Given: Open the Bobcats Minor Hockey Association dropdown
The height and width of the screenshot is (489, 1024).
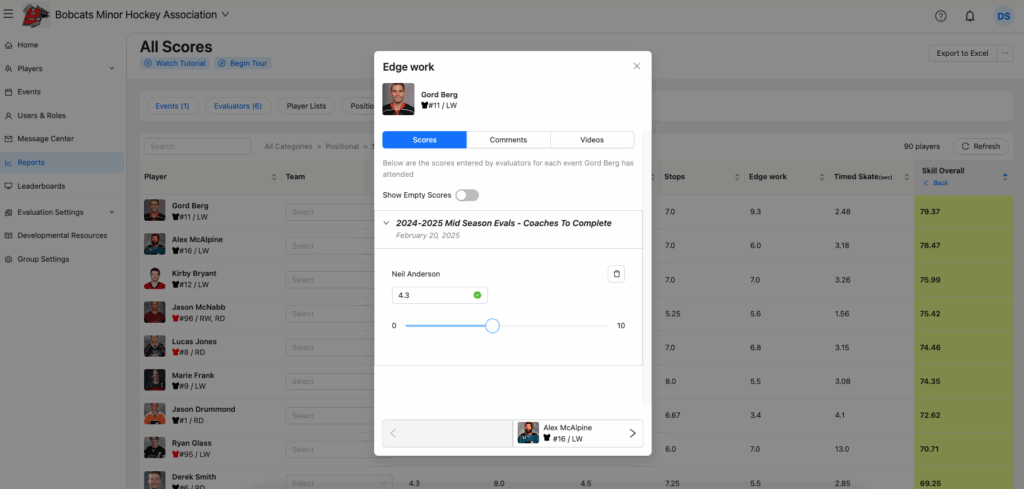Looking at the screenshot, I should 225,15.
